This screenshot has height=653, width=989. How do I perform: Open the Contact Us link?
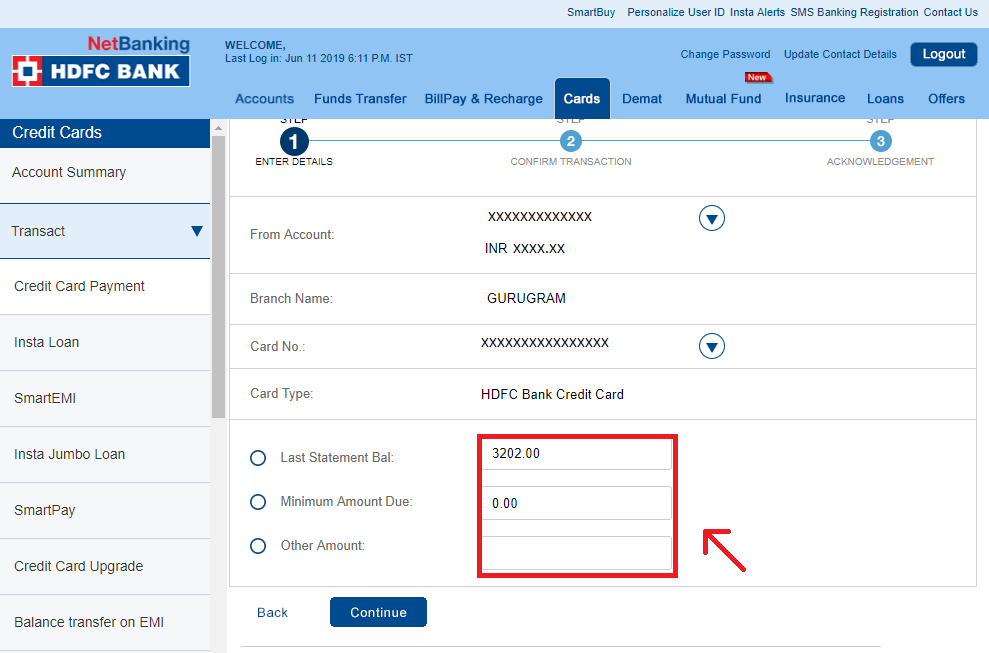951,12
